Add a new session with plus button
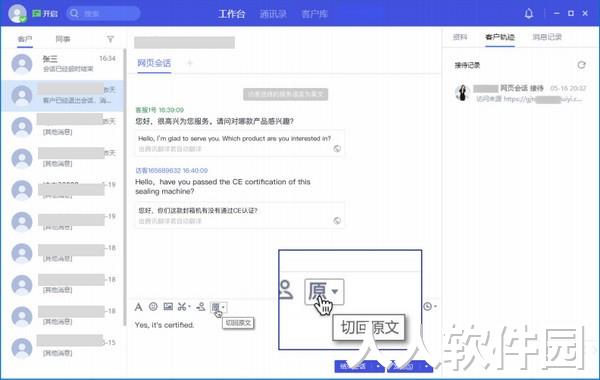The image size is (600, 380). click(189, 63)
